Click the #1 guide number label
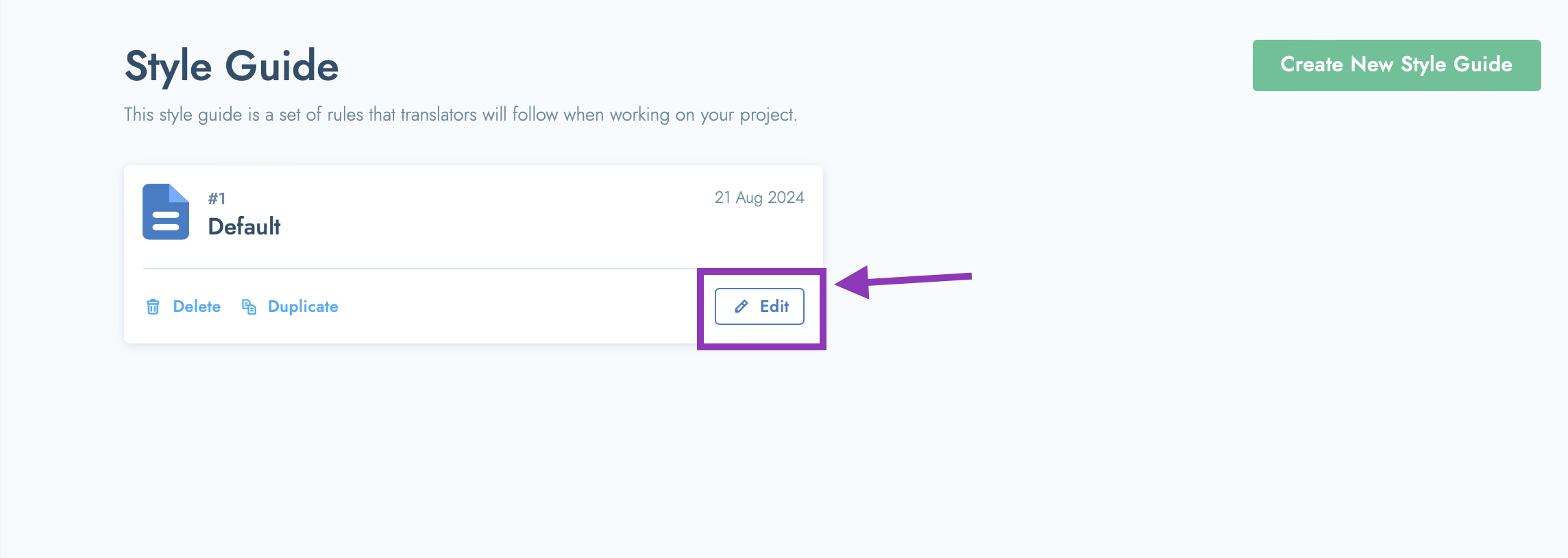1568x558 pixels. [x=217, y=198]
